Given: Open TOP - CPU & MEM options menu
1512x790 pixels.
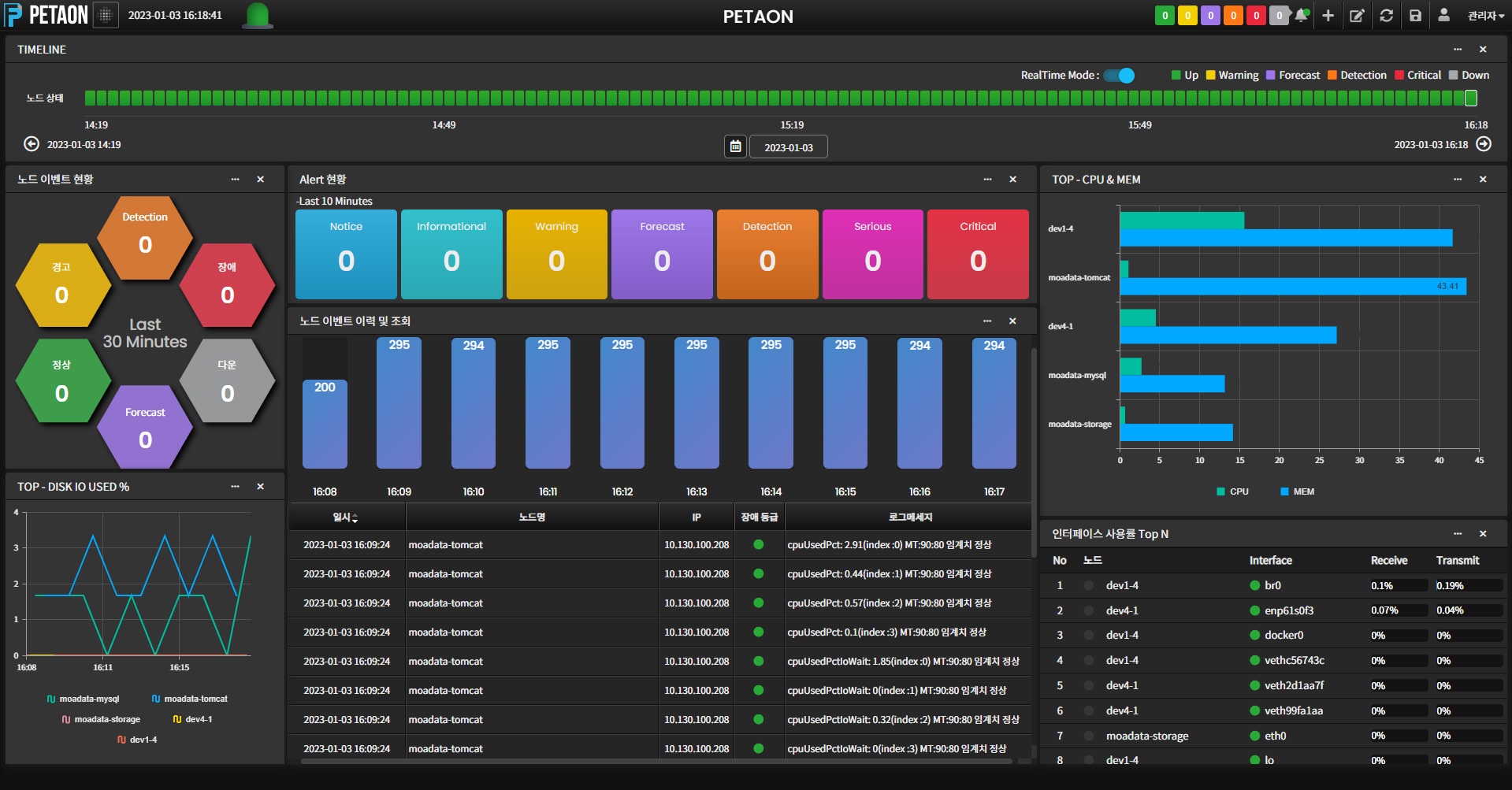Looking at the screenshot, I should tap(1458, 180).
